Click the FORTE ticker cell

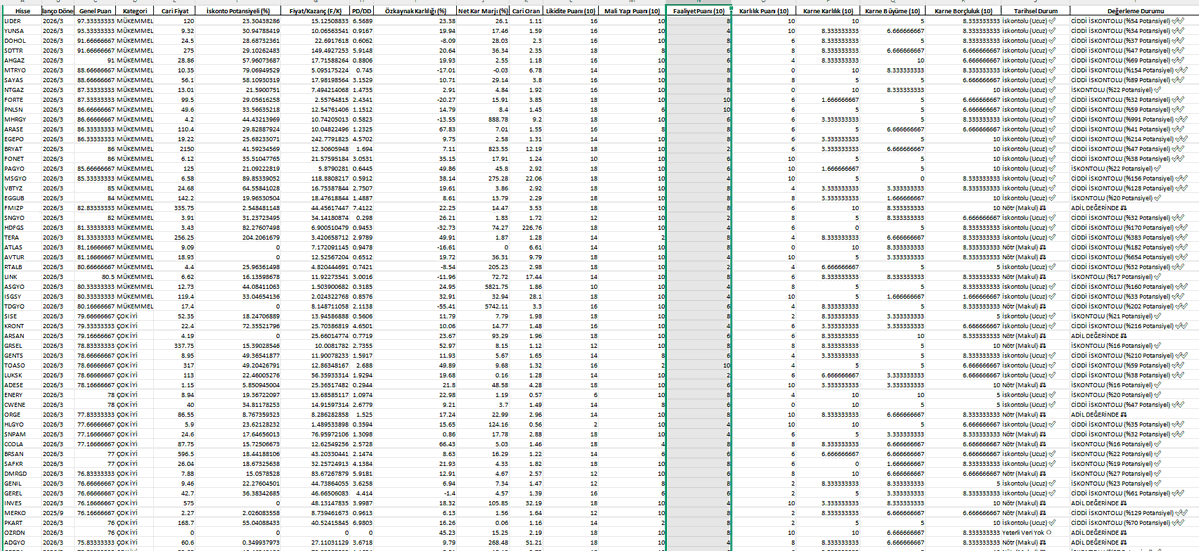pos(21,99)
